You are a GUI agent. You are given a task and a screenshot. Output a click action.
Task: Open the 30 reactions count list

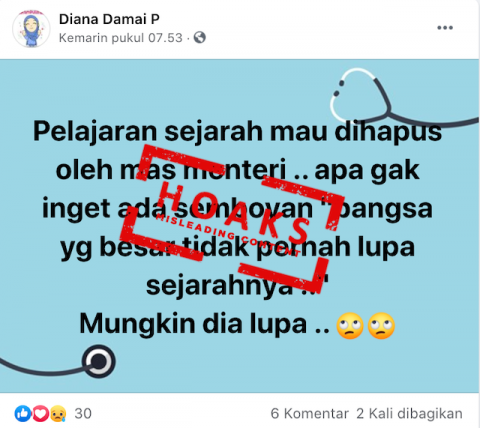click(x=83, y=414)
